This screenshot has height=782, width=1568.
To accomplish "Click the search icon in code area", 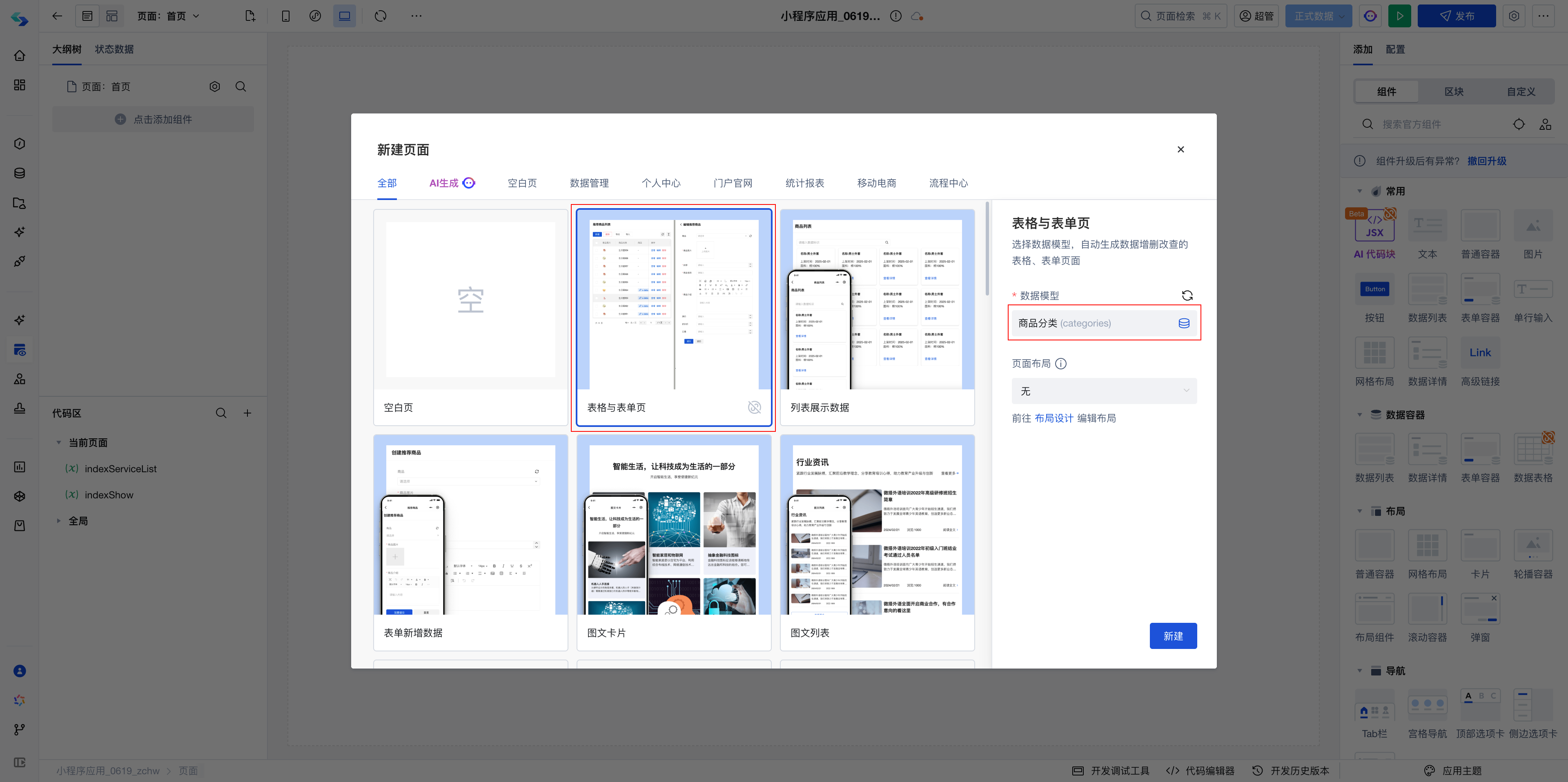I will pyautogui.click(x=221, y=413).
